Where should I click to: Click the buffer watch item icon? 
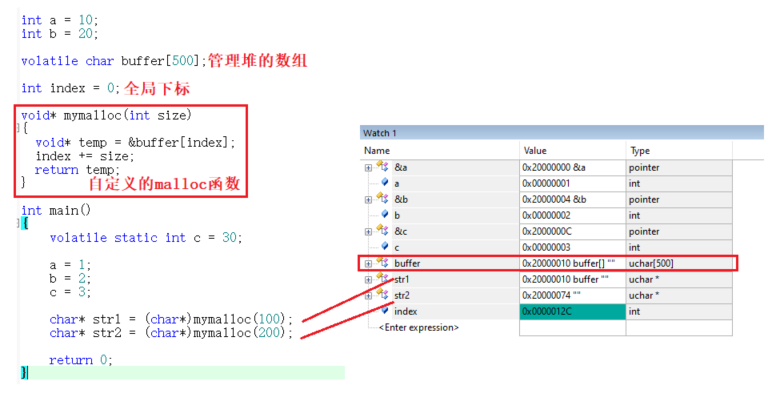click(x=382, y=262)
